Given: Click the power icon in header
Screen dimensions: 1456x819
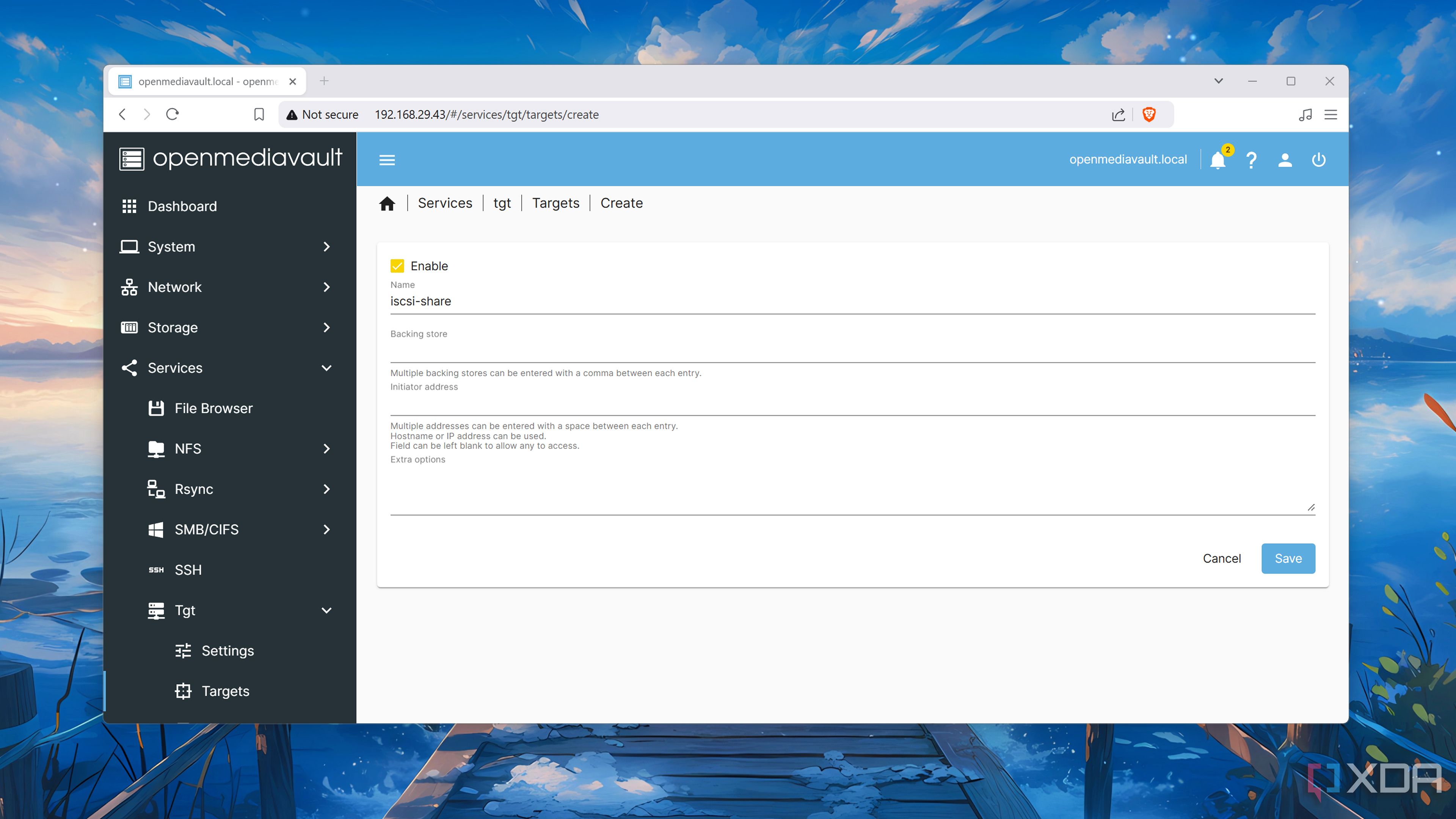Looking at the screenshot, I should (x=1318, y=160).
